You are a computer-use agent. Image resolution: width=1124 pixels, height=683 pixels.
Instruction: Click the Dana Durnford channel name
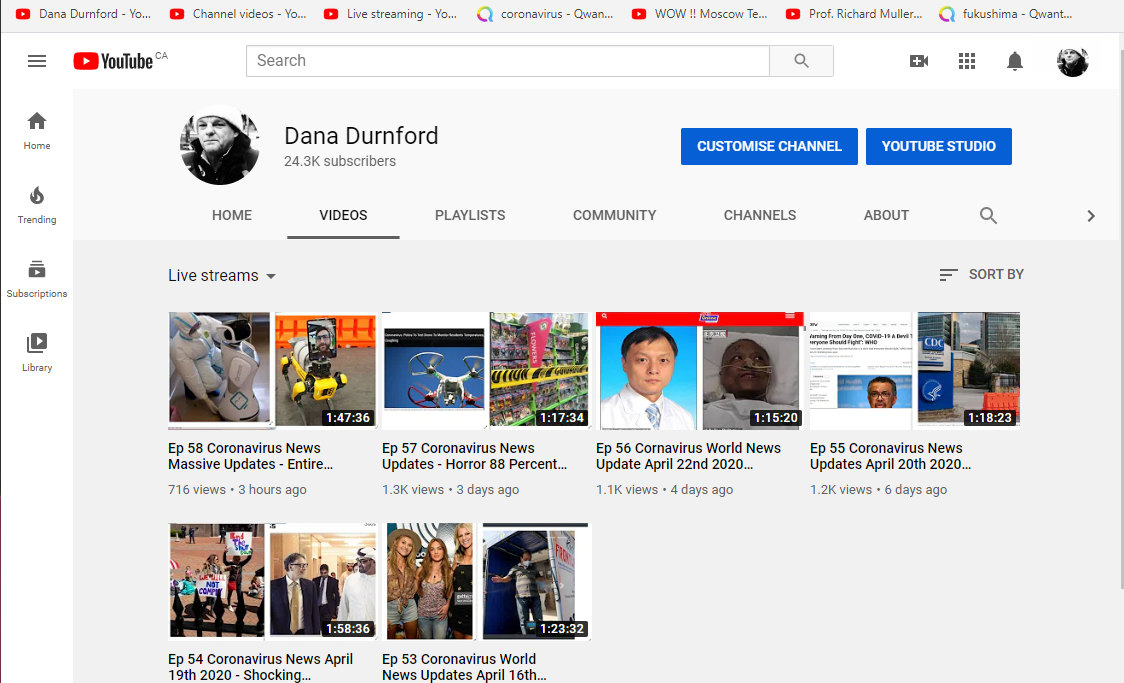pos(361,135)
